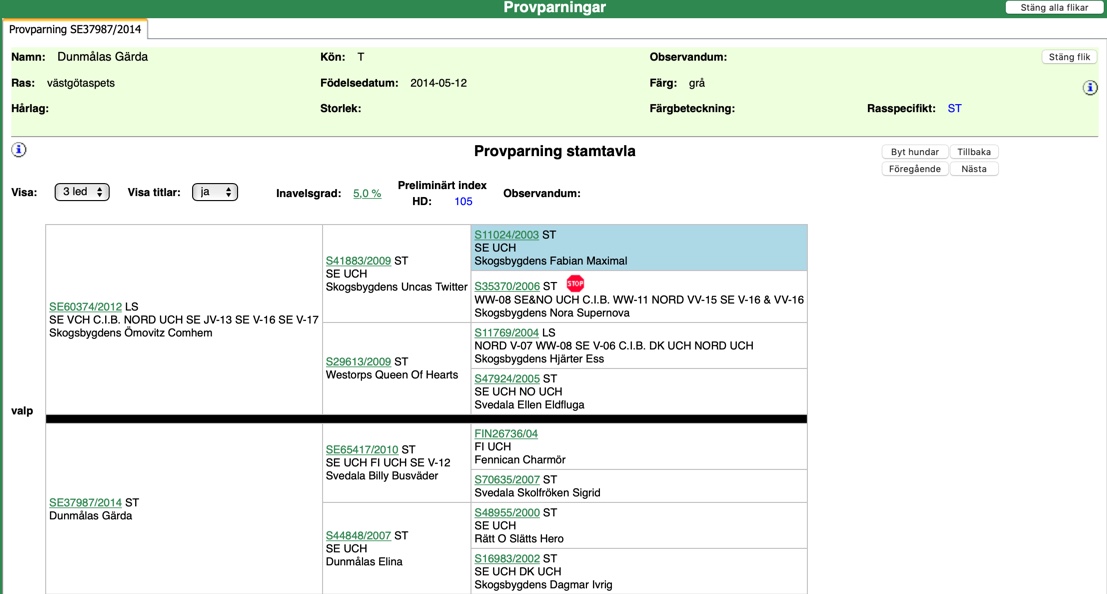The width and height of the screenshot is (1107, 594).
Task: Click the Födelsedatum value 2014-05-12
Action: 438,83
